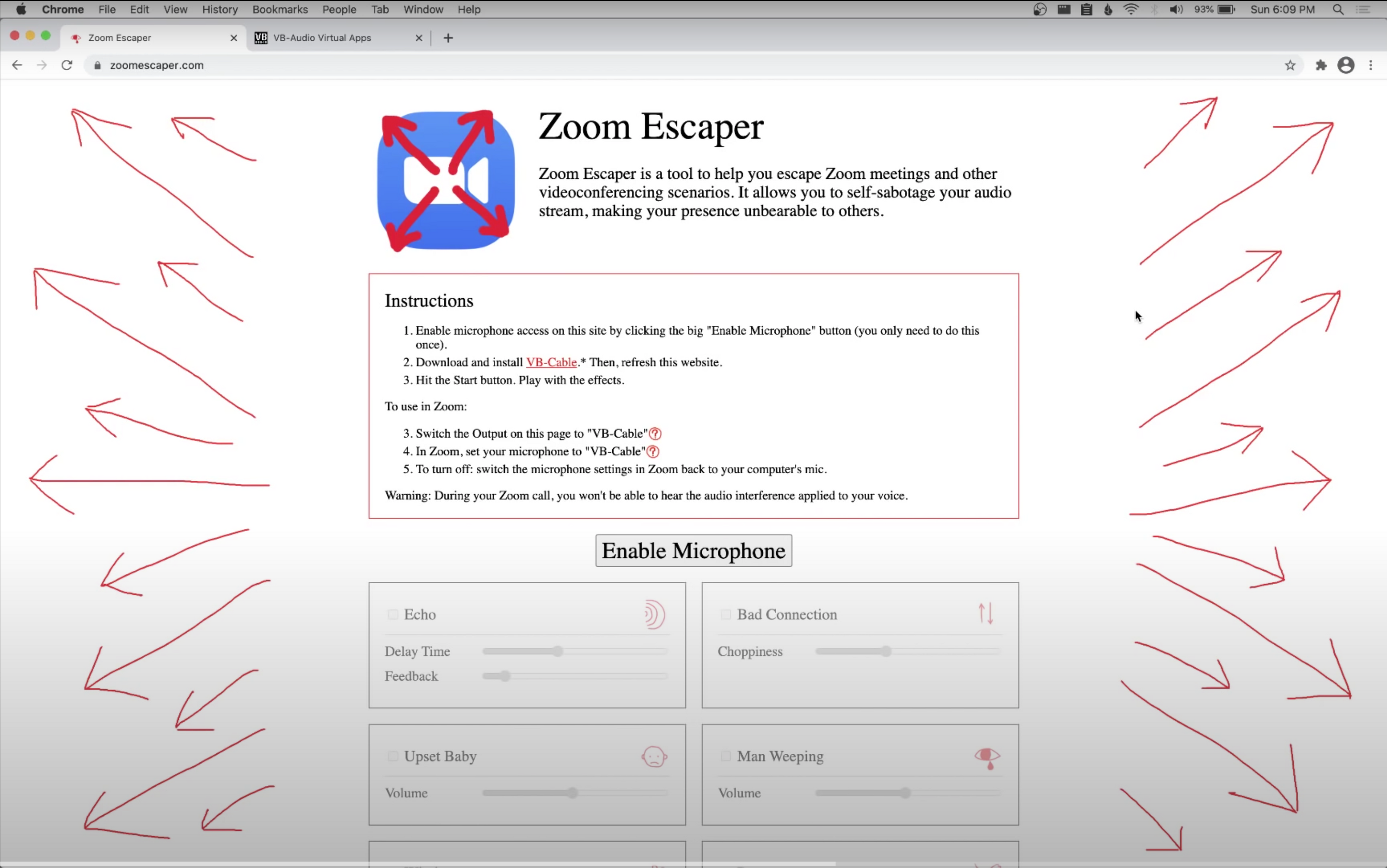This screenshot has height=868, width=1387.
Task: Click the Zoom Escaper page heading
Action: pyautogui.click(x=651, y=126)
